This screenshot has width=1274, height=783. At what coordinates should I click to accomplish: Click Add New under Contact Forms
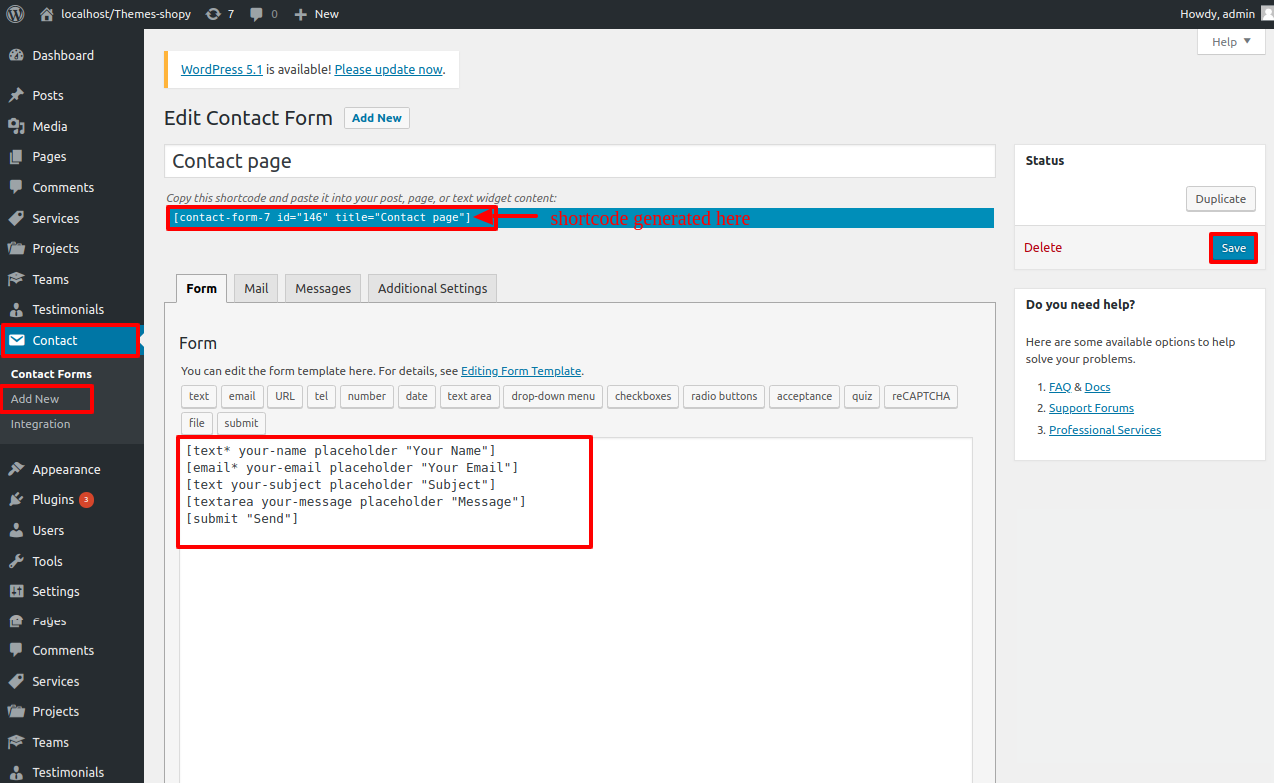pos(35,399)
